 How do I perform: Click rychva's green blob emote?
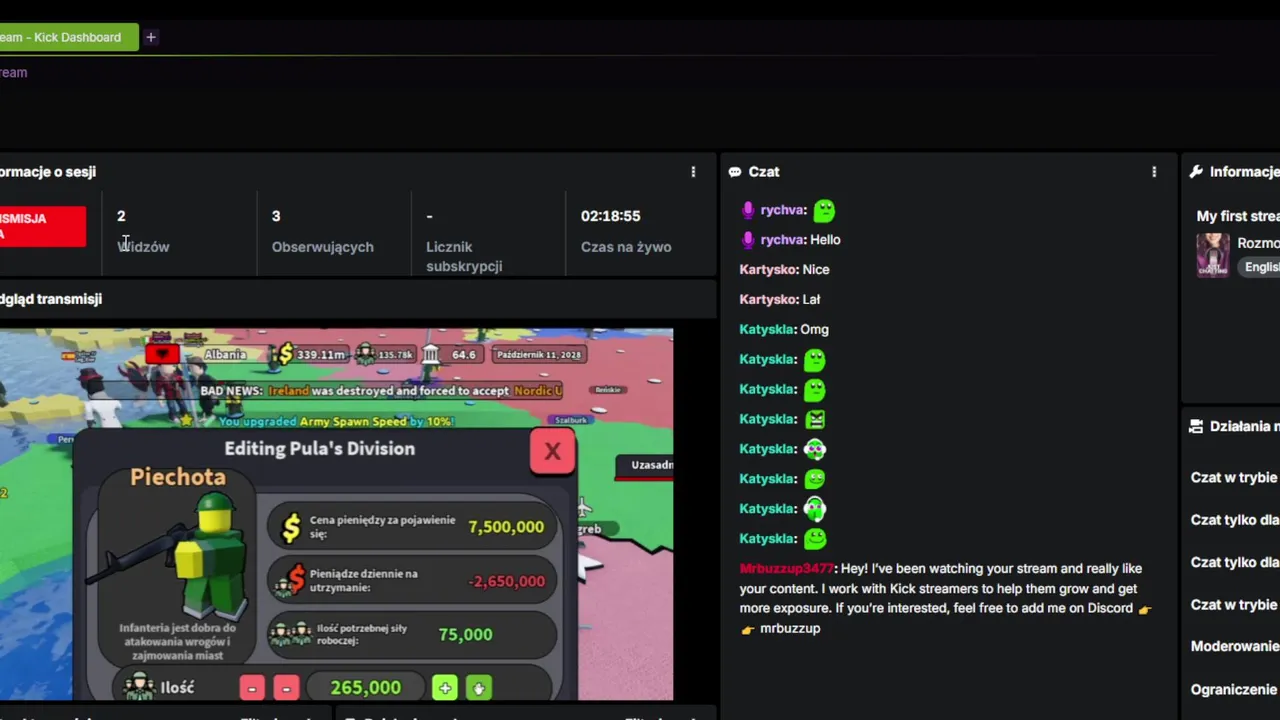(x=824, y=210)
